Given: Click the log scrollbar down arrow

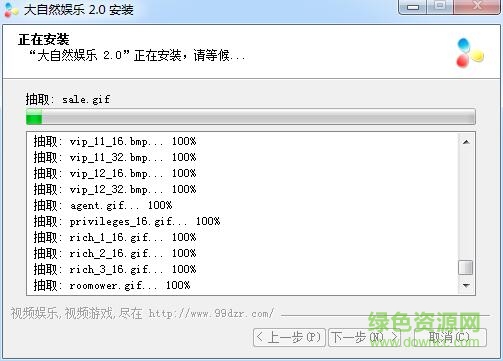Looking at the screenshot, I should (x=466, y=285).
